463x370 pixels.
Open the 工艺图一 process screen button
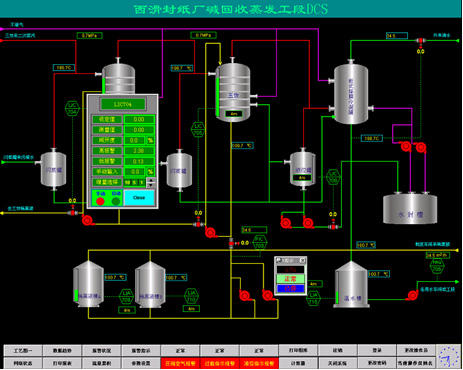pos(23,351)
